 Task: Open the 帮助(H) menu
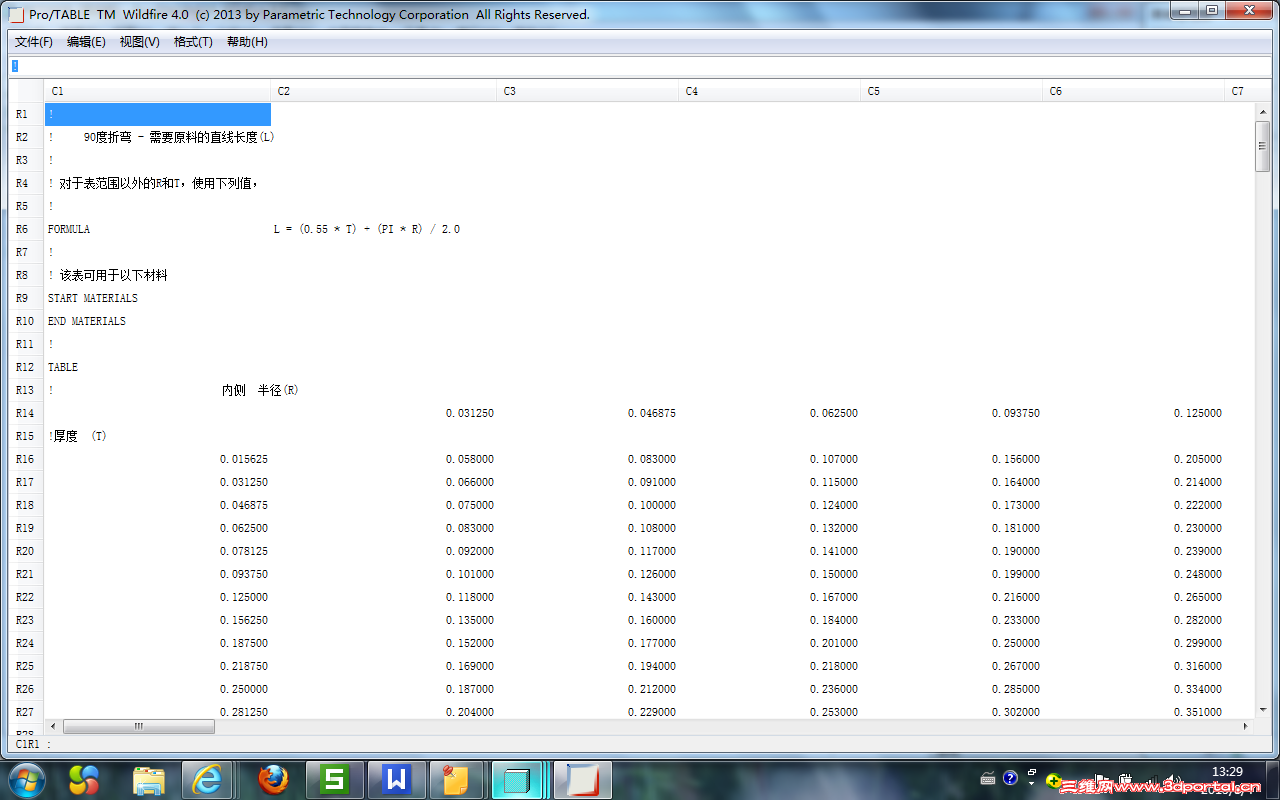coord(247,42)
